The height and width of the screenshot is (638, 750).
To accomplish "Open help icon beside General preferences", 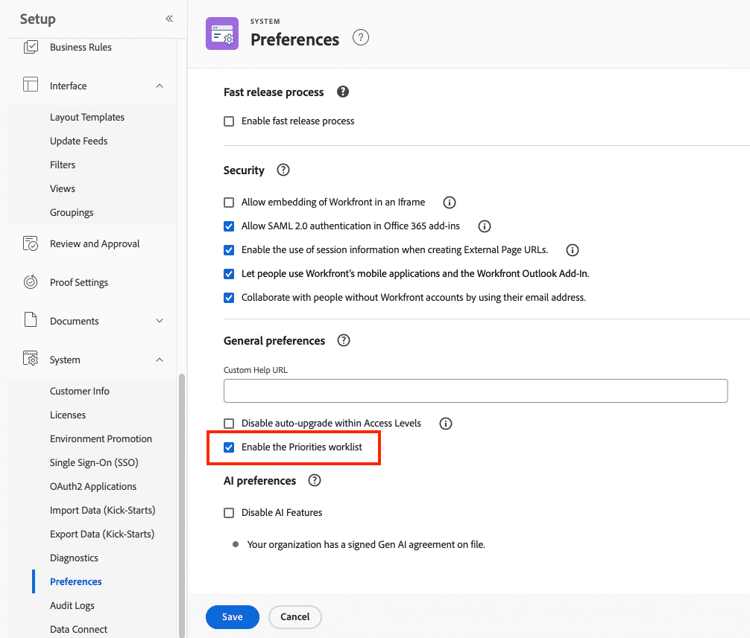I will [343, 341].
